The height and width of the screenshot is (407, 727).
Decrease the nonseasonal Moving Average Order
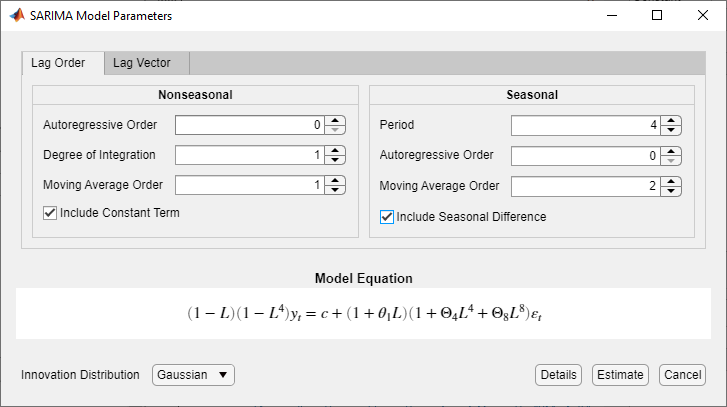[x=336, y=190]
